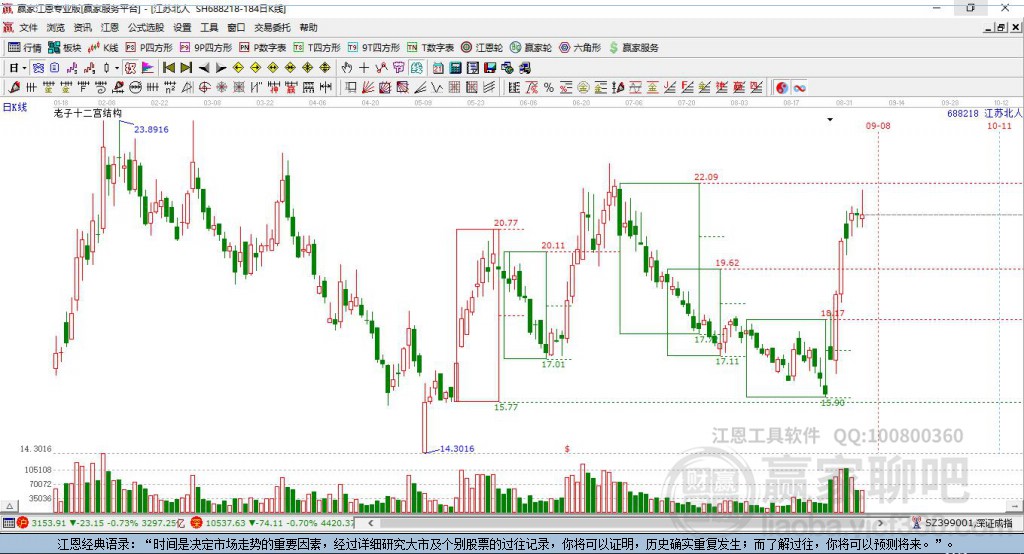This screenshot has height=554, width=1024.
Task: Click the small black chart dropdown triangle
Action: point(830,120)
